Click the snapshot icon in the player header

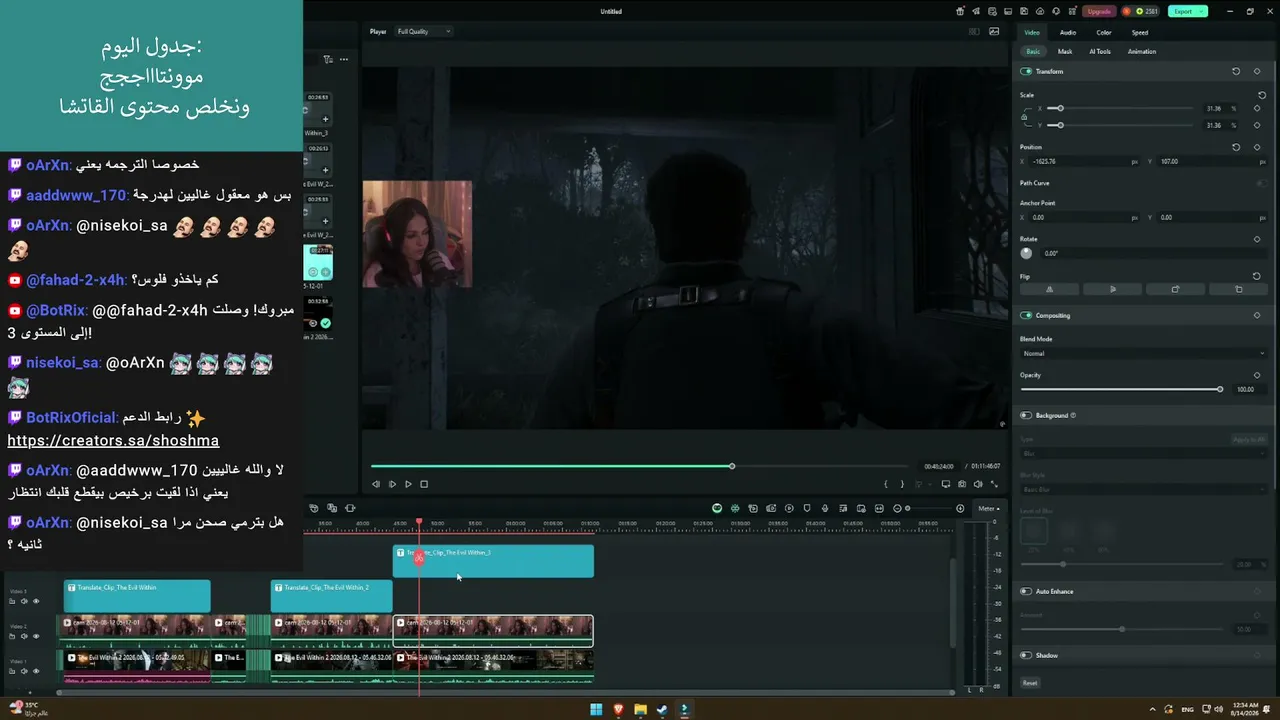994,31
